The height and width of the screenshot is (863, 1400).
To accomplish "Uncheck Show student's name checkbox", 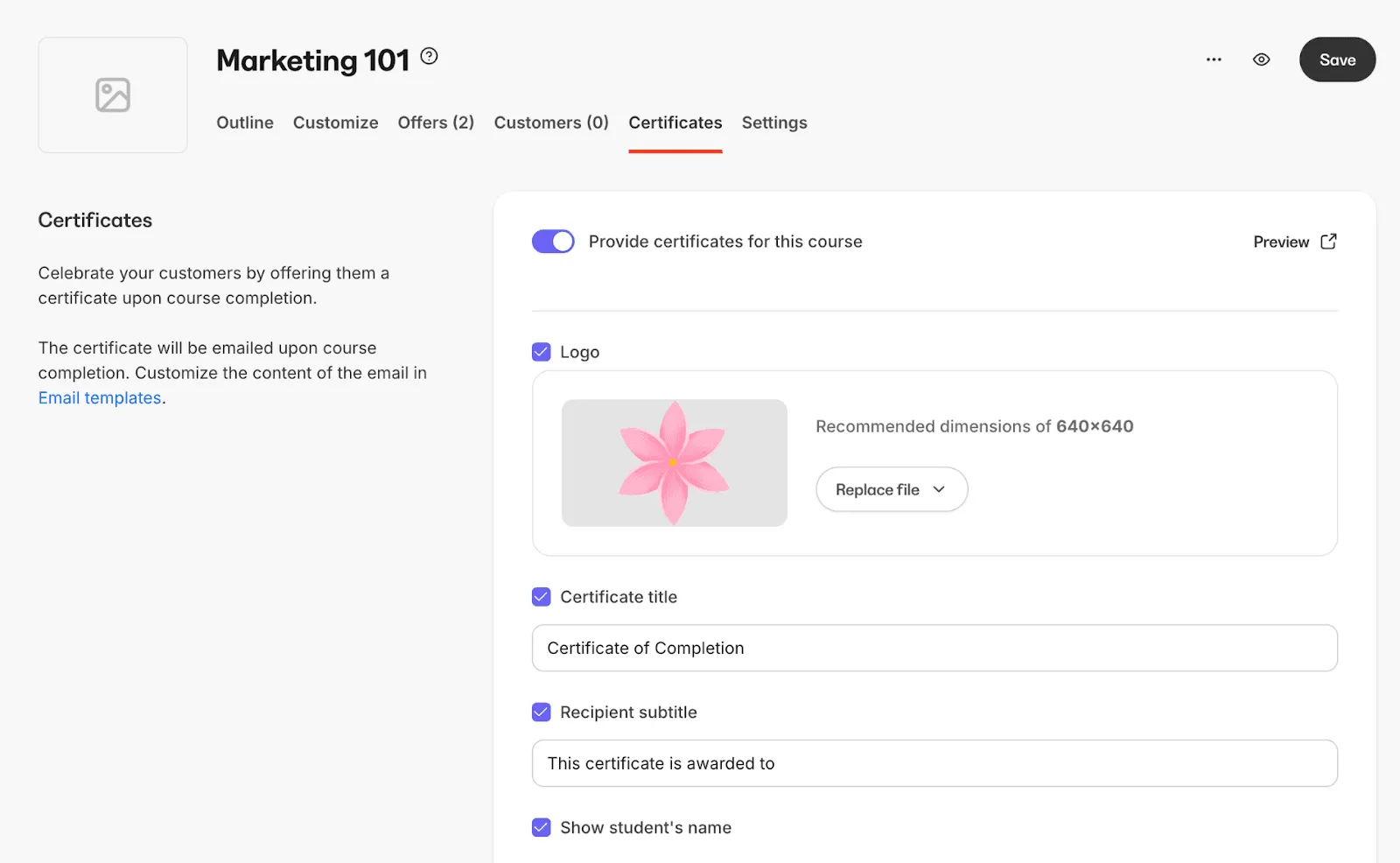I will (x=542, y=827).
